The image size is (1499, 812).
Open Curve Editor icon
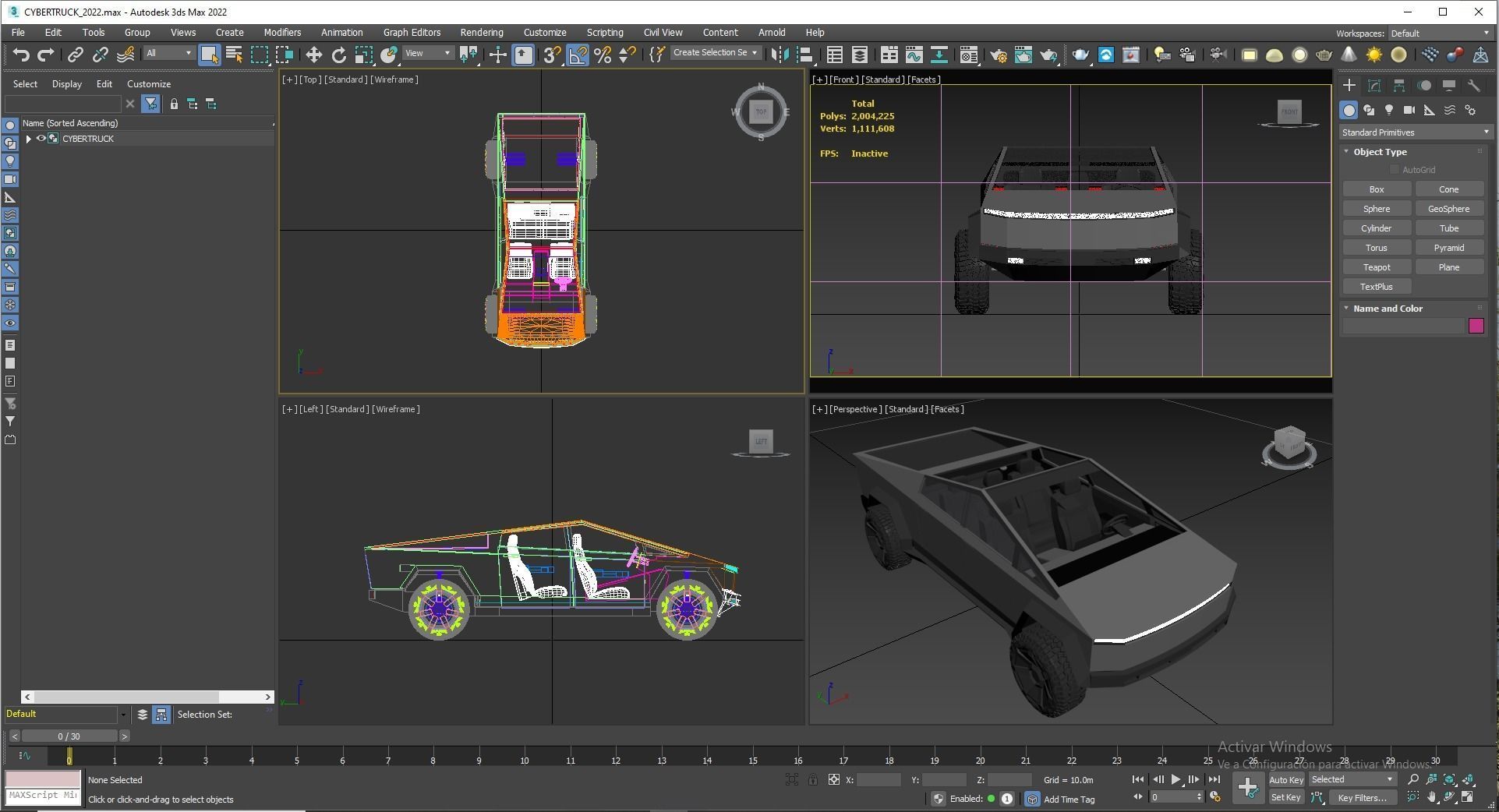[914, 55]
